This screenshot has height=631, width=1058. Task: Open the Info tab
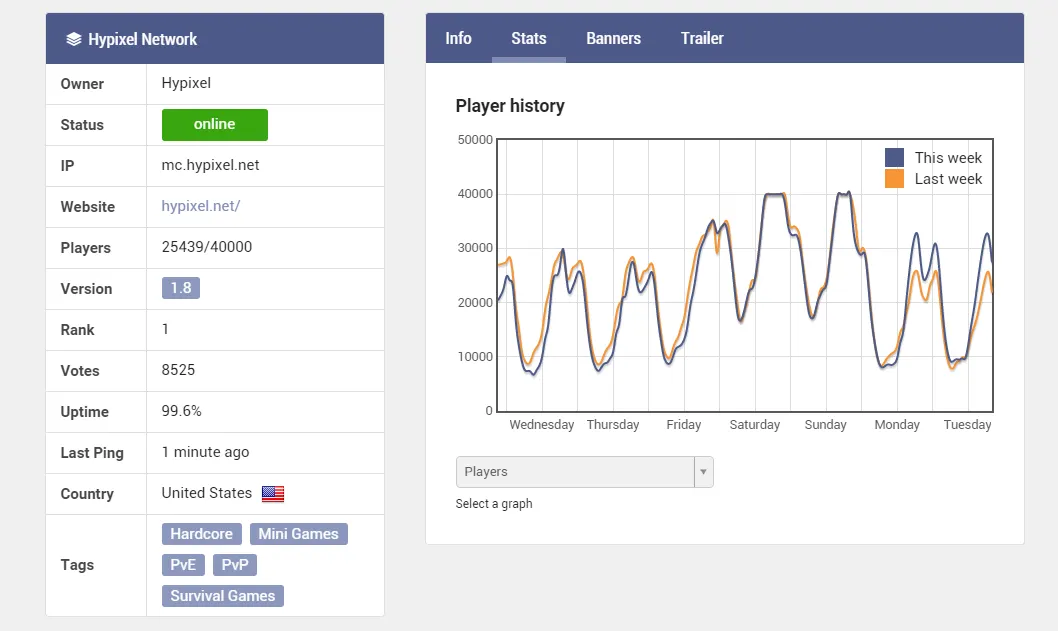point(458,38)
